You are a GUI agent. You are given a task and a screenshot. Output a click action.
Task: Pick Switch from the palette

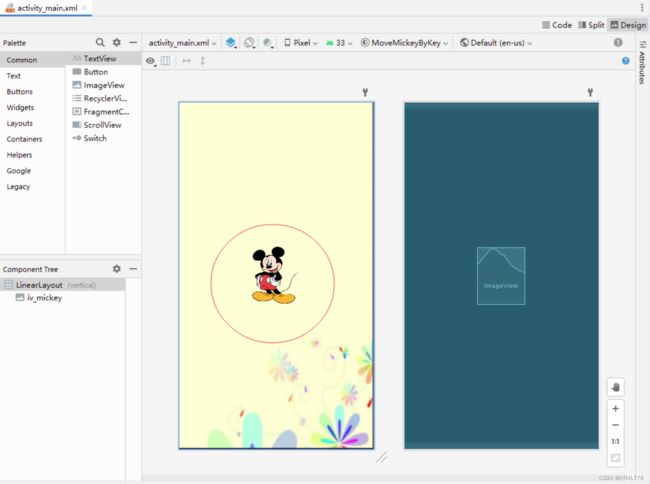click(104, 138)
